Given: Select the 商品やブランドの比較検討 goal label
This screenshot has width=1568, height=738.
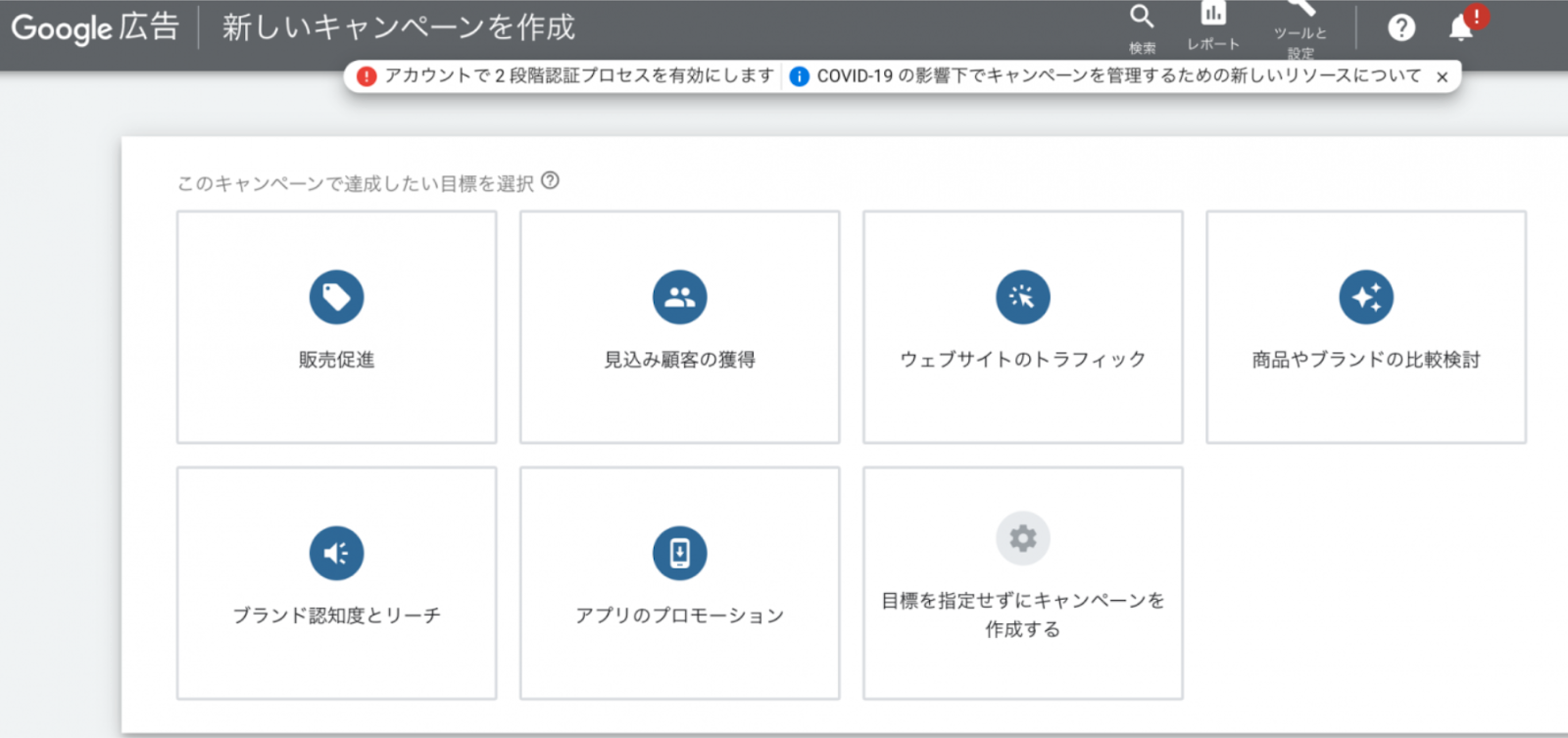Looking at the screenshot, I should click(1366, 360).
